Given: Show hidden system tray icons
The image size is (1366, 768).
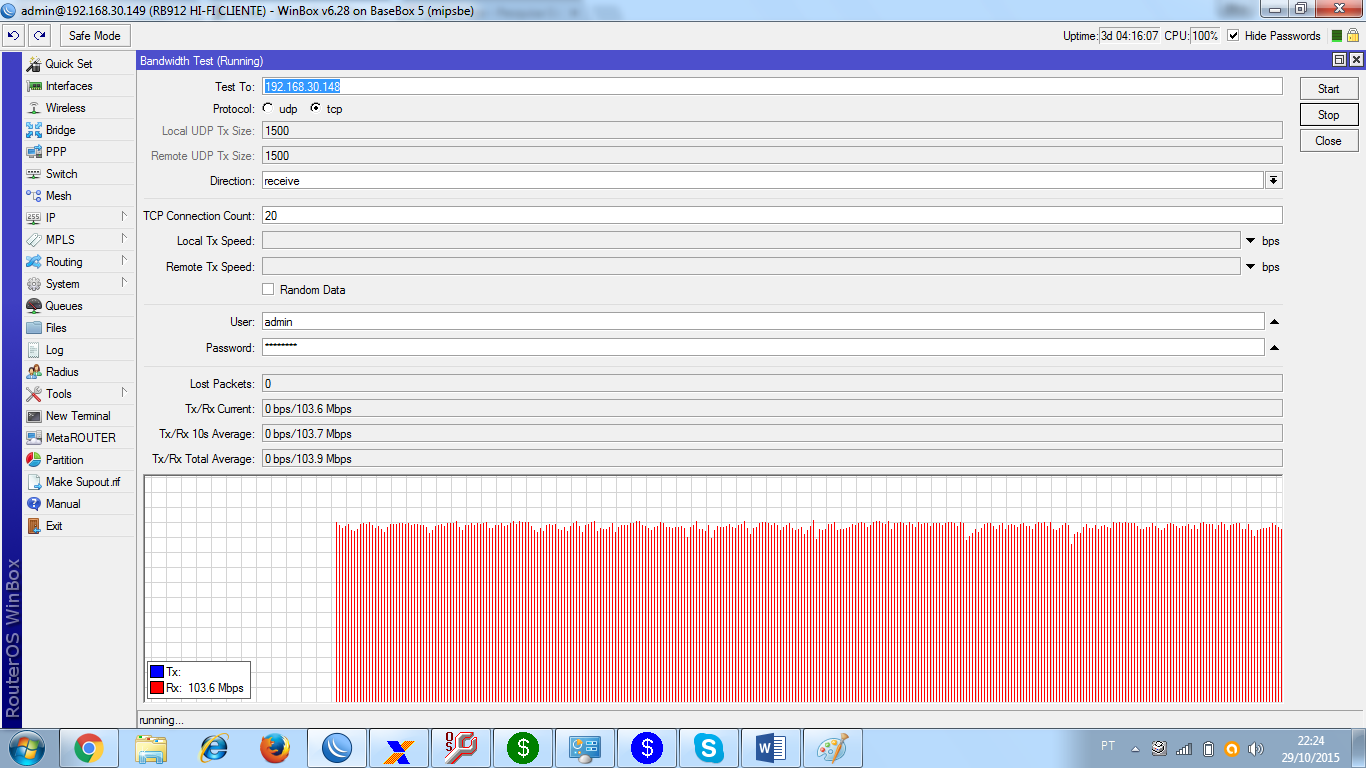Looking at the screenshot, I should [1135, 748].
